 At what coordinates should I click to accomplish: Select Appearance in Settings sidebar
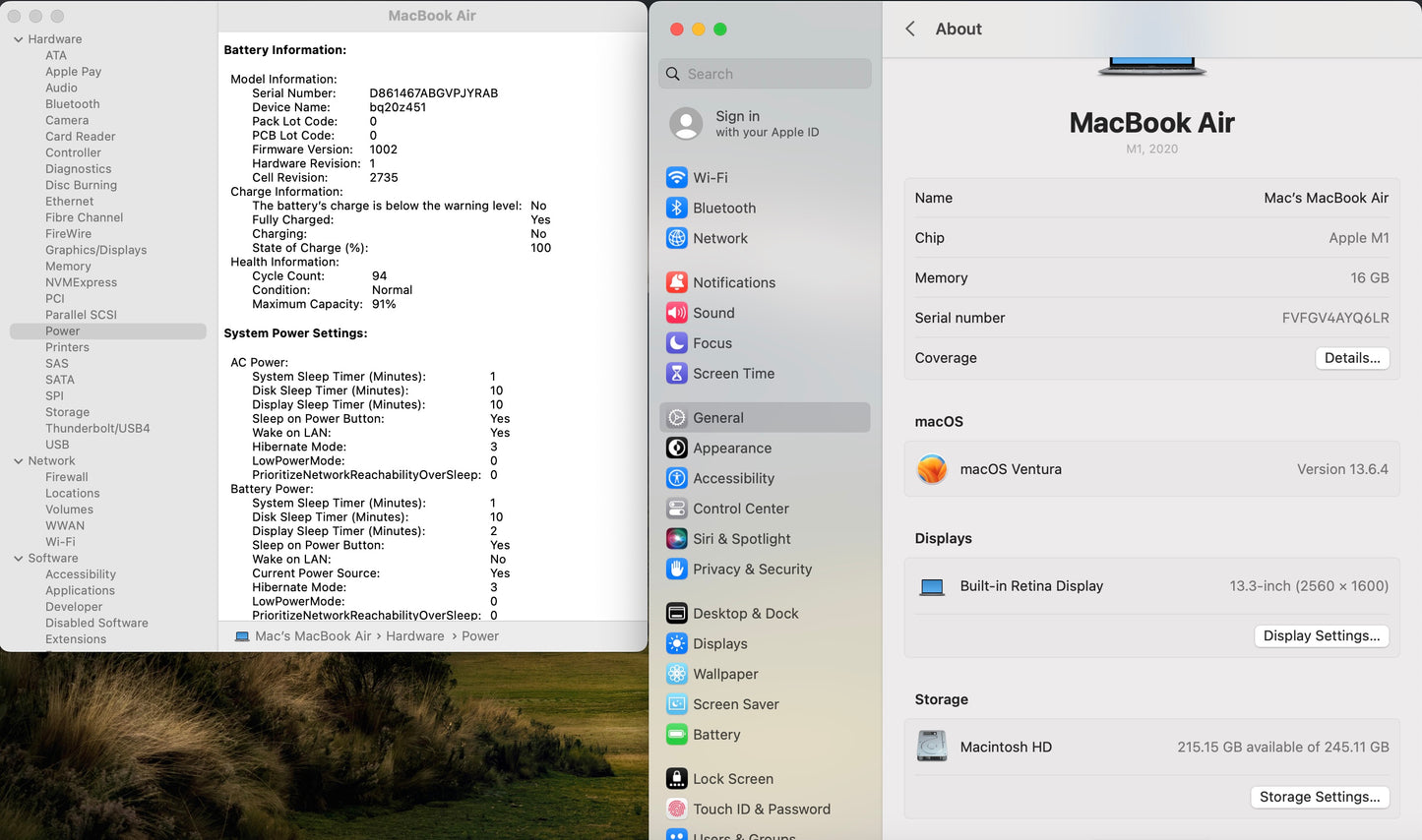(731, 449)
